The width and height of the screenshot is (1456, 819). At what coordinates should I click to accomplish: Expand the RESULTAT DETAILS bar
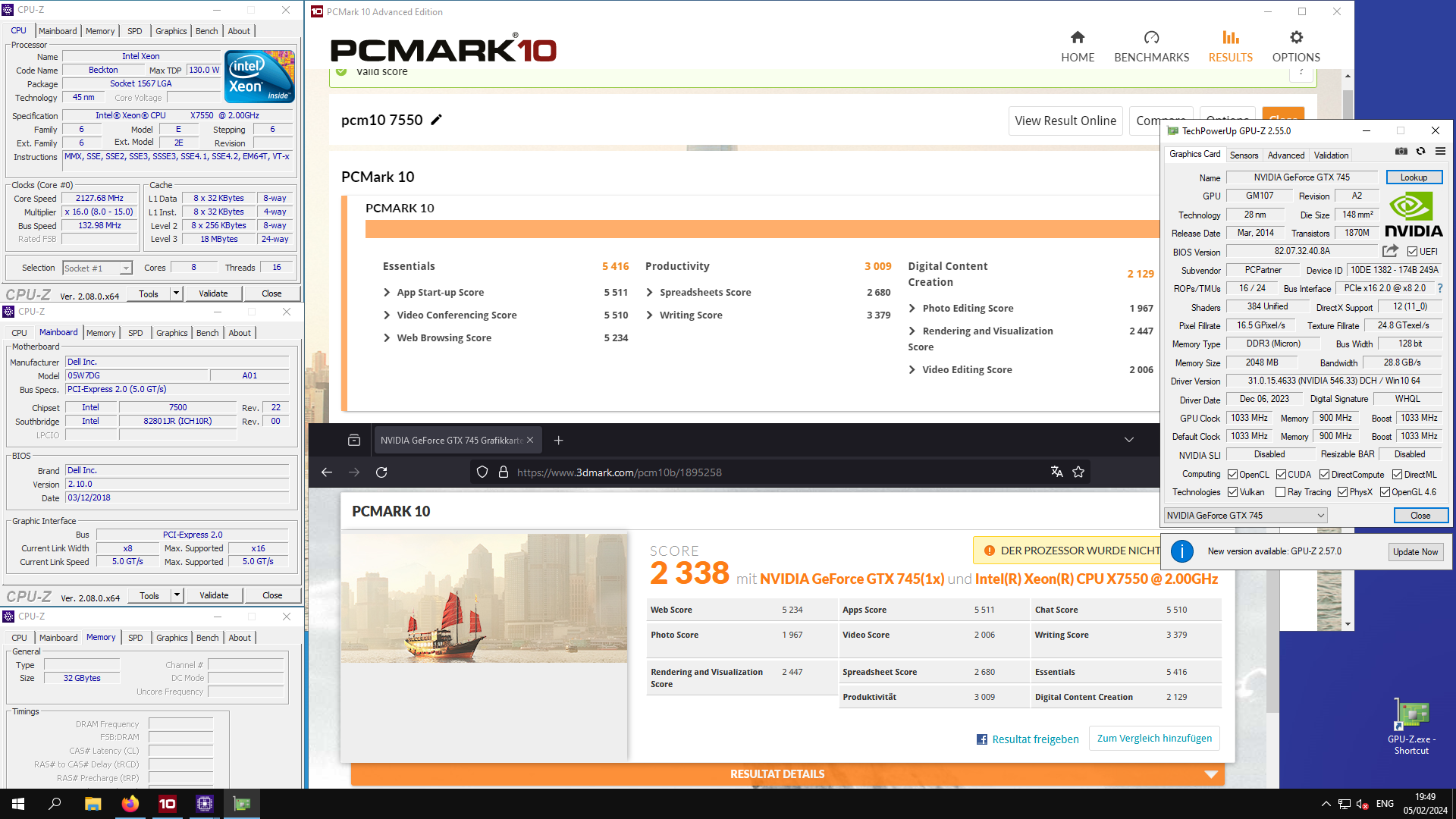tap(788, 773)
